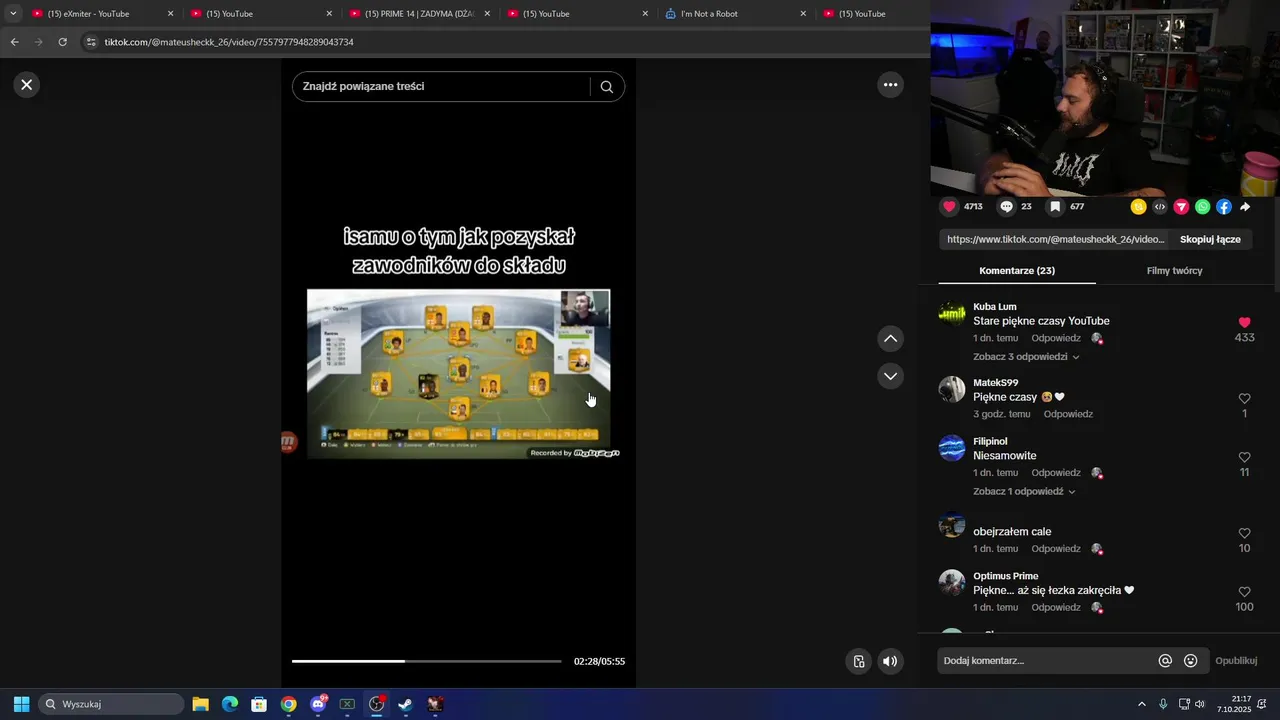Image resolution: width=1280 pixels, height=720 pixels.
Task: Show hidden system tray icons chevron
Action: 1142,704
